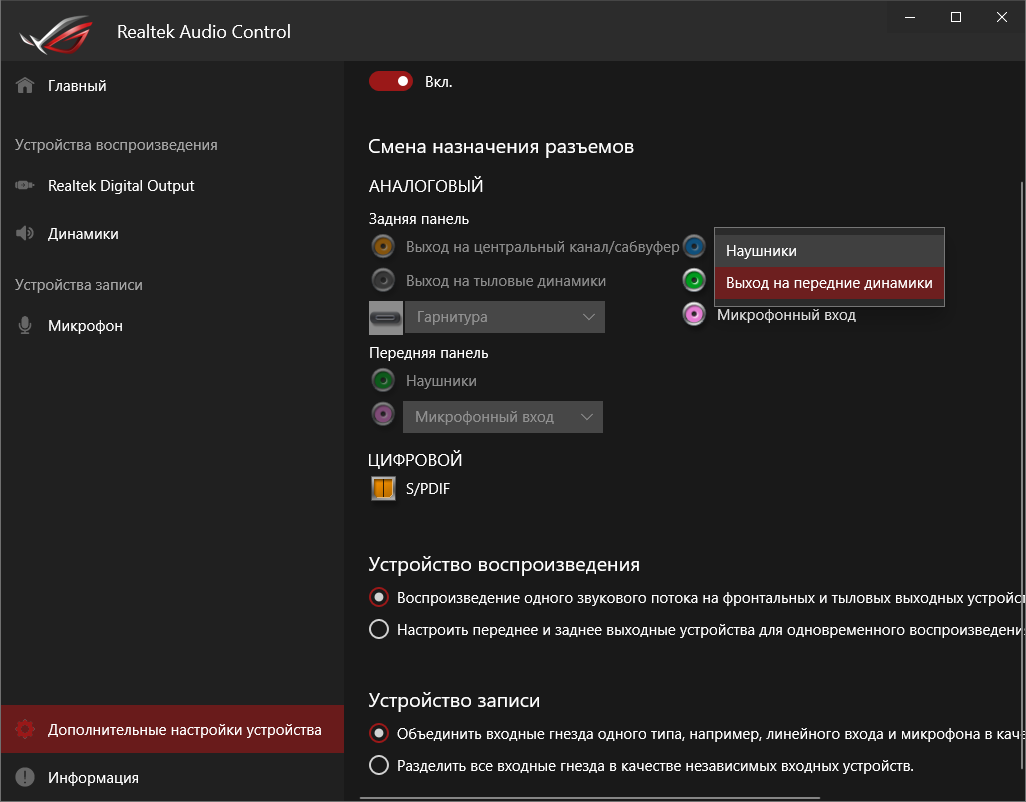Click the orange center/subwoofer jack icon
The height and width of the screenshot is (802, 1026).
click(x=382, y=247)
